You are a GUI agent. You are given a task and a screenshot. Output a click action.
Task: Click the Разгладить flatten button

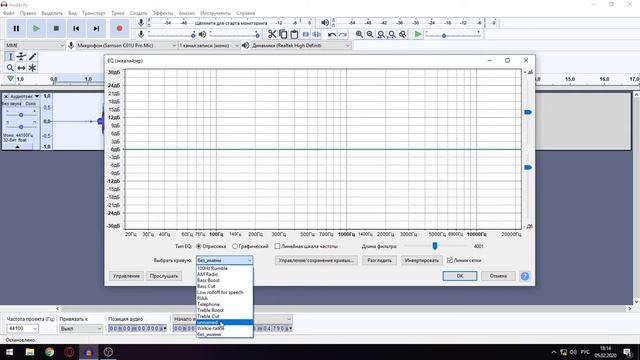point(379,260)
